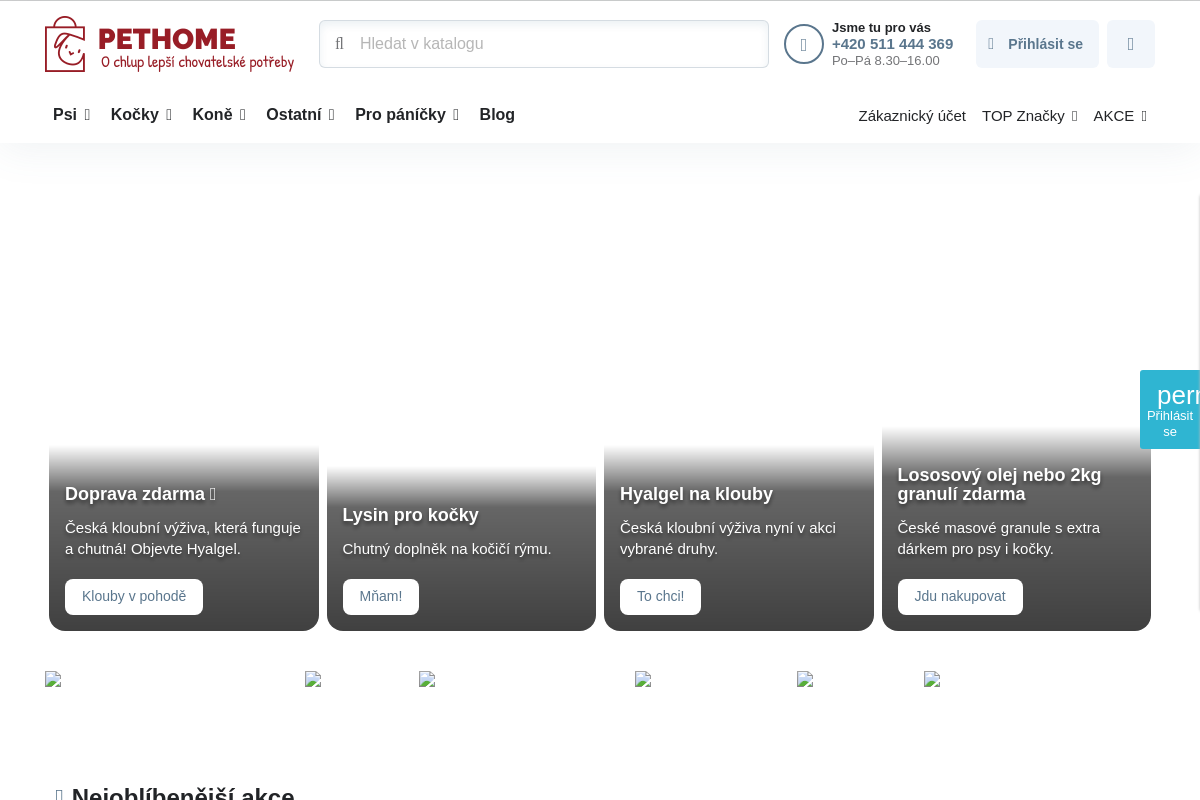Click the Jsme tu pro vás text
Viewport: 1200px width, 800px height.
click(881, 28)
